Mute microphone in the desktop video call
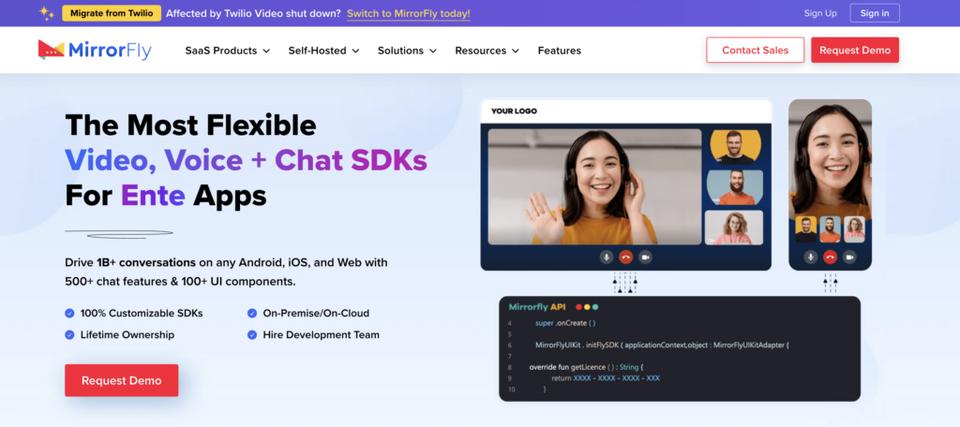This screenshot has width=960, height=427. (x=606, y=257)
